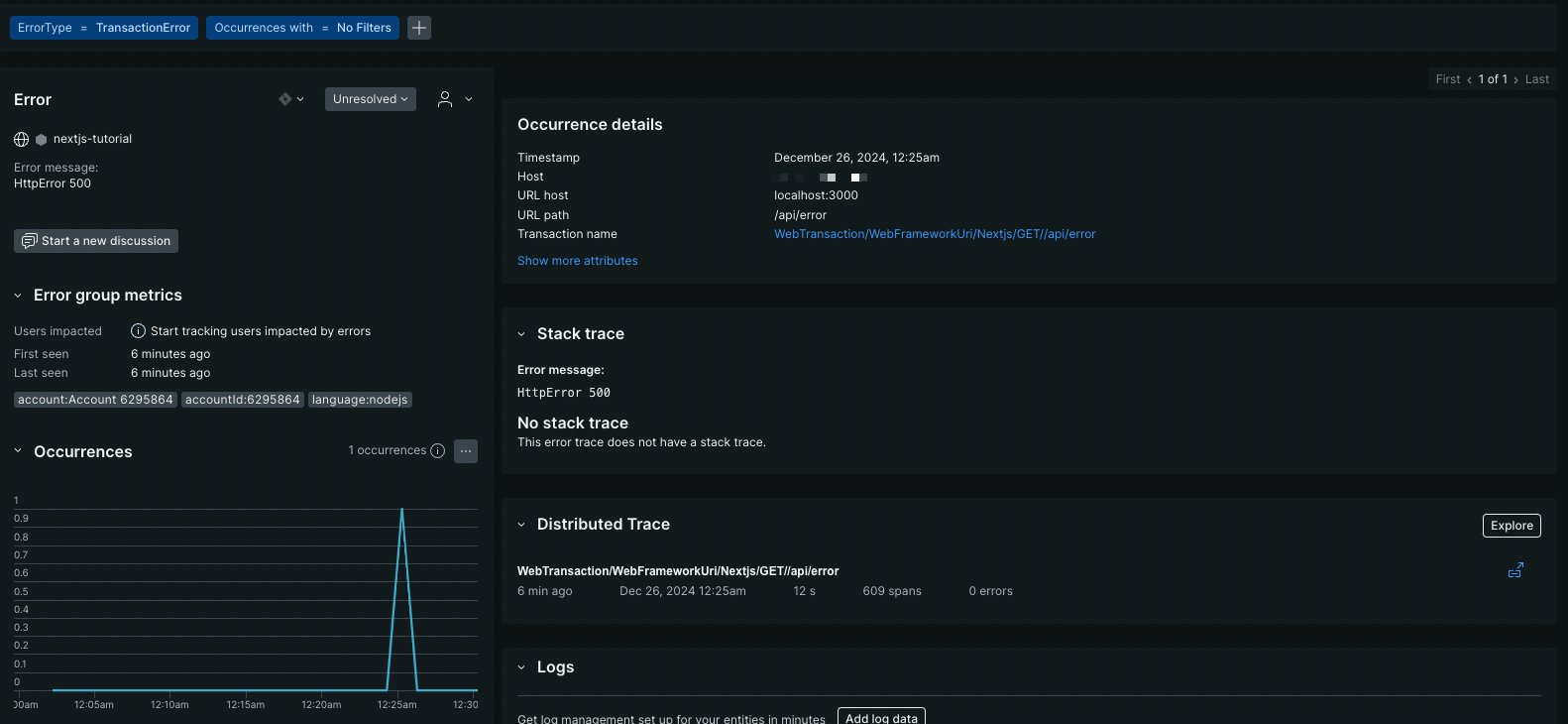Click the 12 s duration value
Screen dimensions: 1568x724
point(804,591)
